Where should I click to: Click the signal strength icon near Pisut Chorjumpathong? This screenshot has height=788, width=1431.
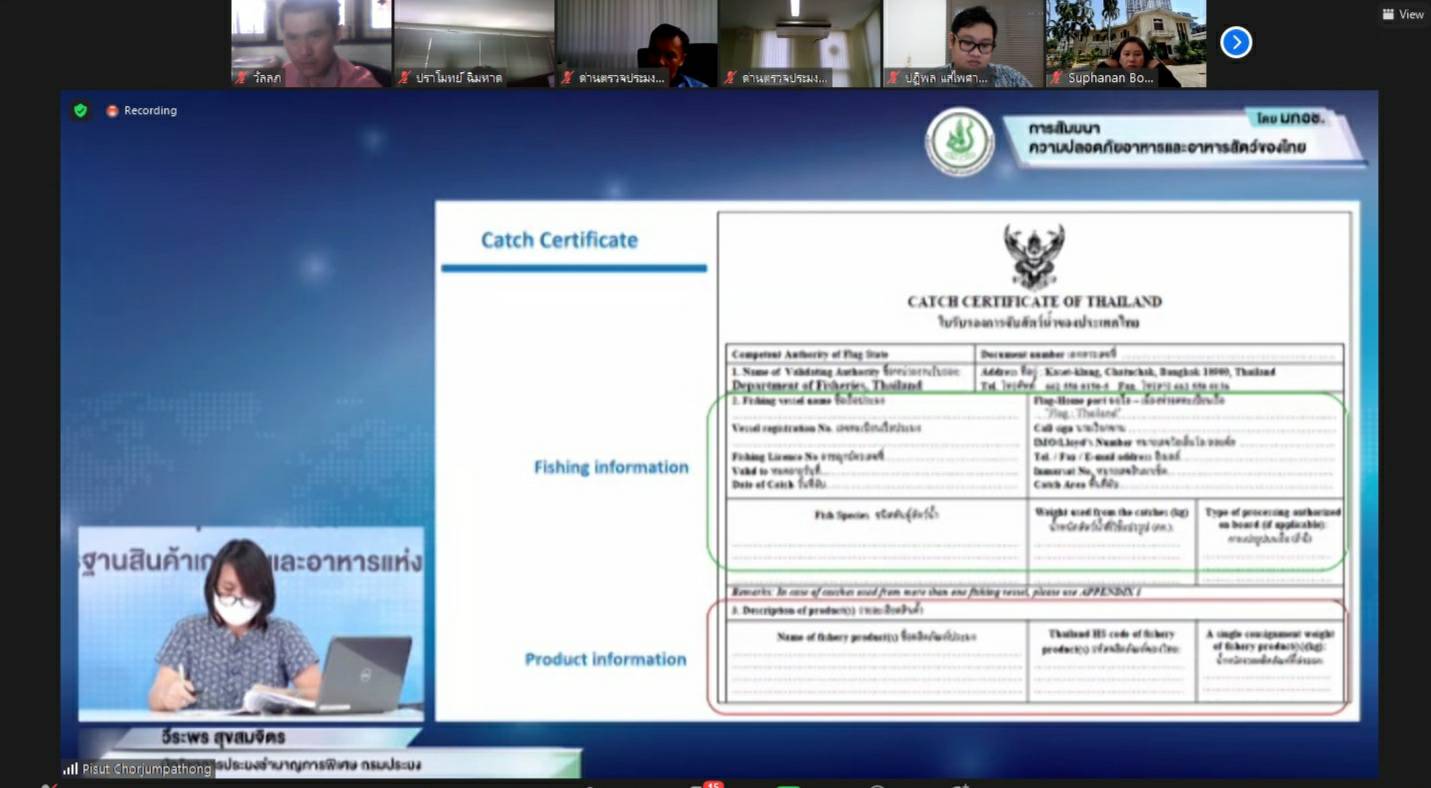[70, 768]
